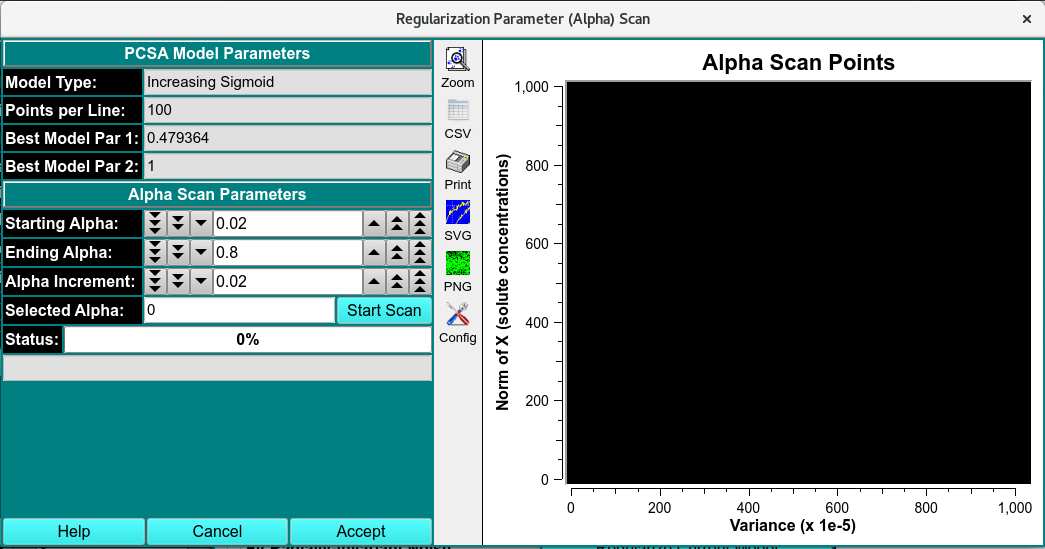Screen dimensions: 1045x549
Task: Decrease Ending Alpha with triple down arrow
Action: point(155,252)
